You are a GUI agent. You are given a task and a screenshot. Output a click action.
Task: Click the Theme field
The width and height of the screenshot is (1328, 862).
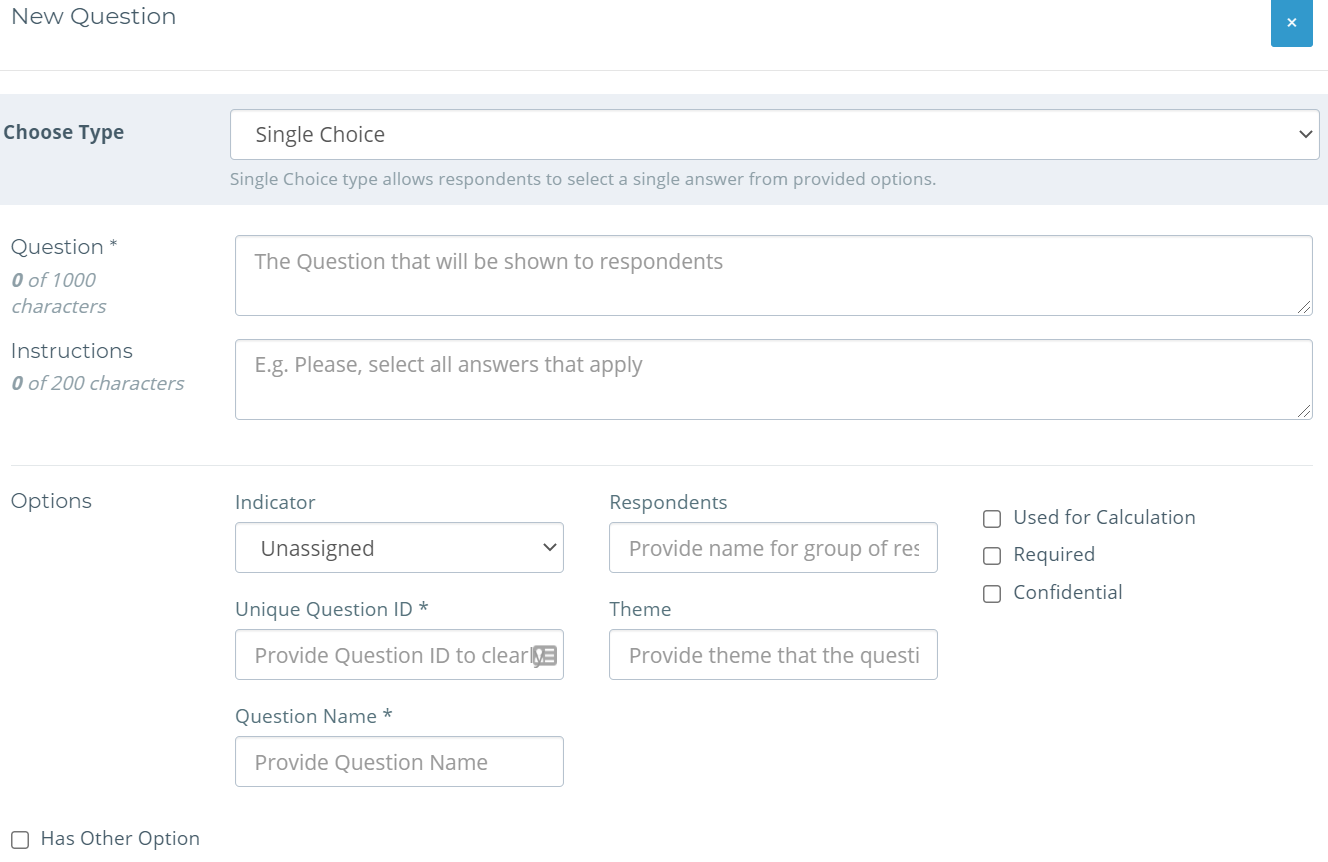773,654
